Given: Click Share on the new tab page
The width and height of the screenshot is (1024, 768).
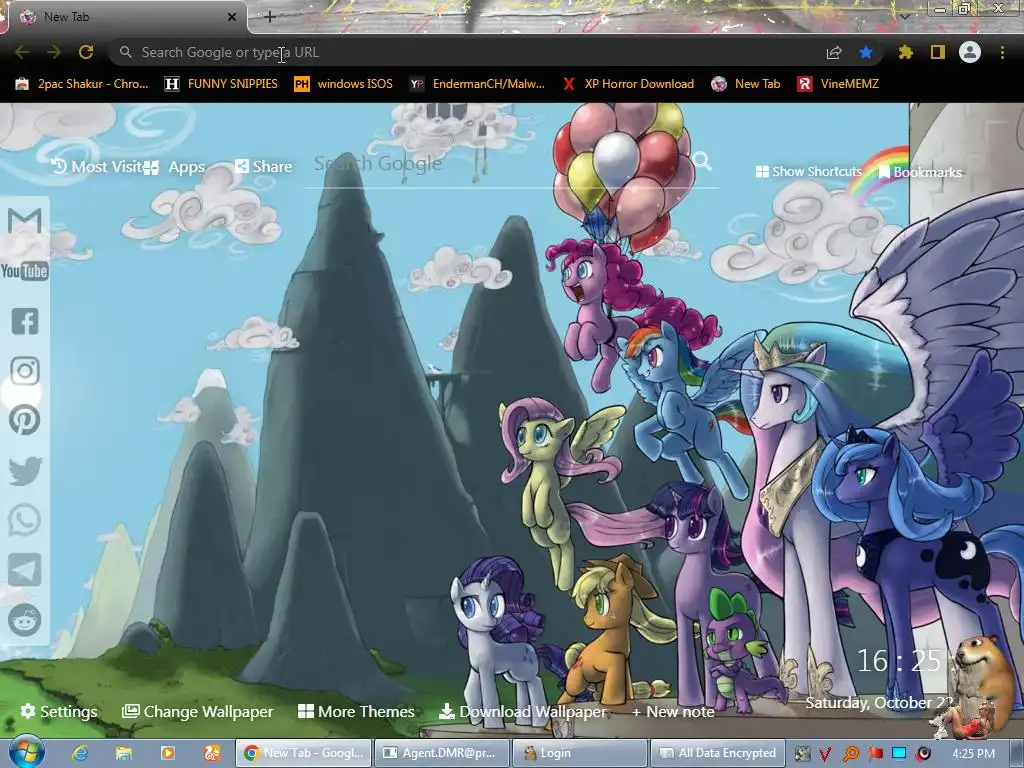Looking at the screenshot, I should [x=264, y=167].
